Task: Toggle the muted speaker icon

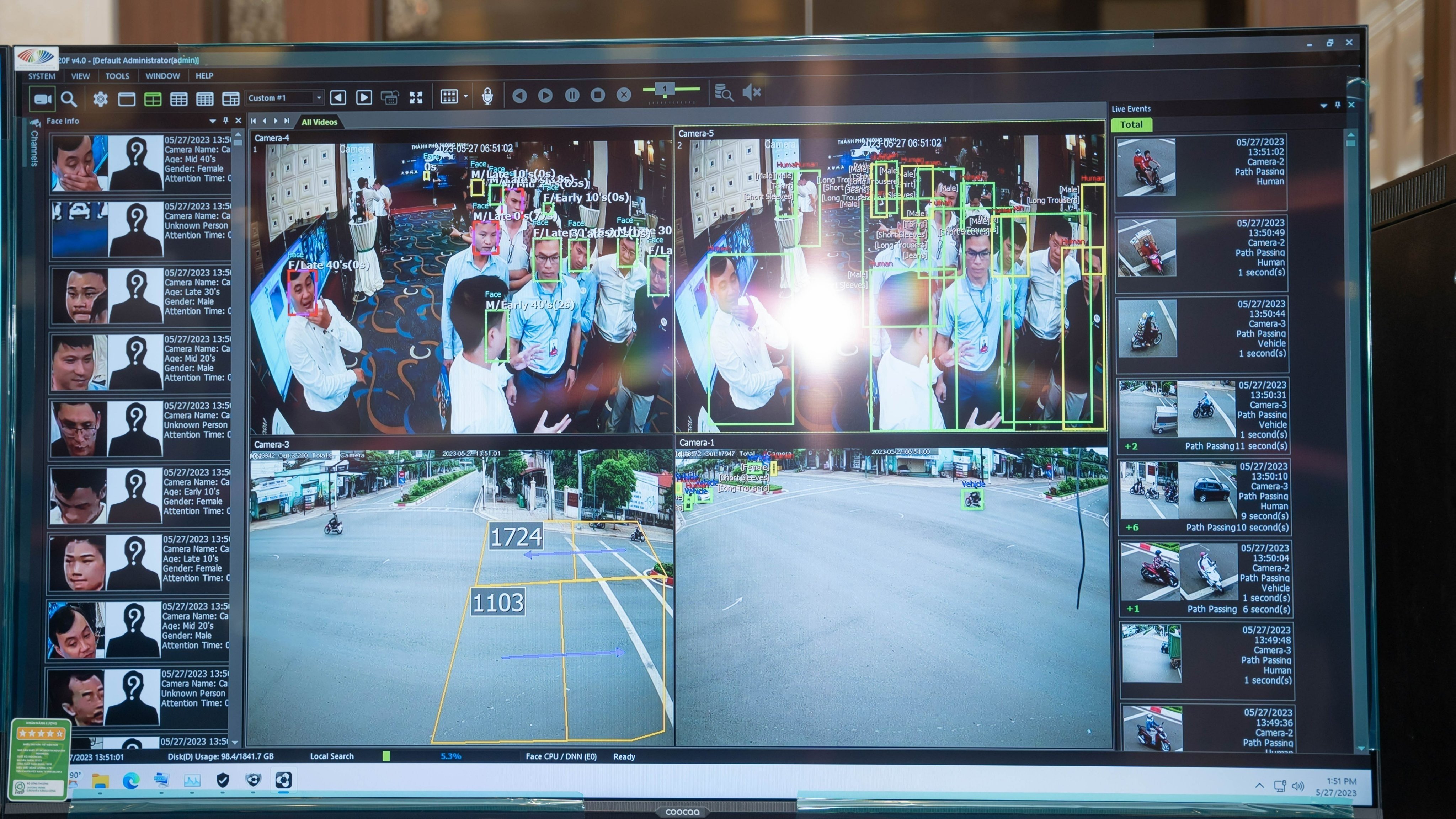Action: 752,92
